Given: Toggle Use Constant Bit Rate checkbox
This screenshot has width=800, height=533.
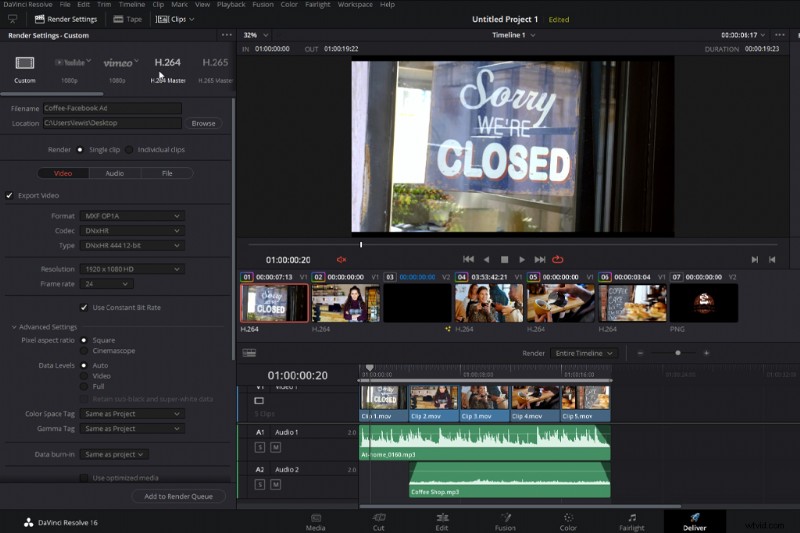Looking at the screenshot, I should pos(84,308).
